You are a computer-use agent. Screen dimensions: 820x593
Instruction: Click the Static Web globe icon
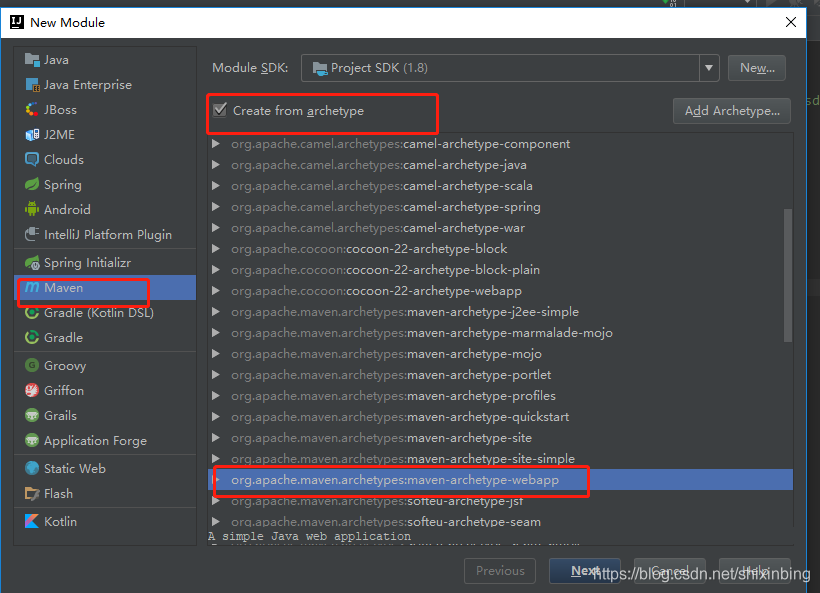(x=32, y=469)
